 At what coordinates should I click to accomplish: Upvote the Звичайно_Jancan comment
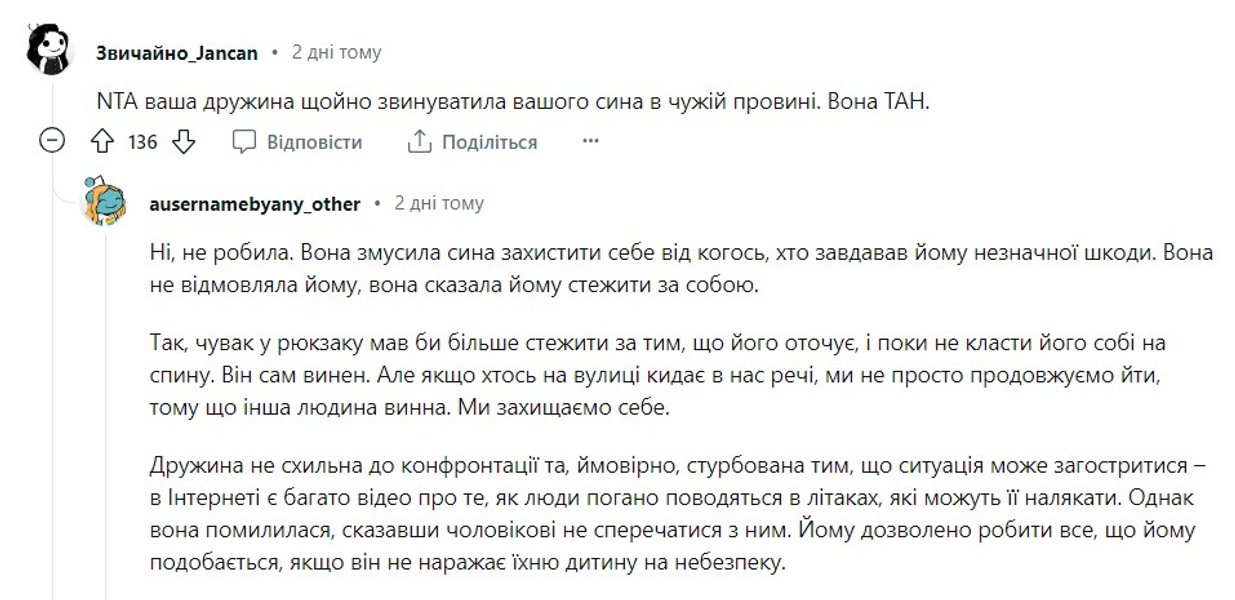point(101,142)
